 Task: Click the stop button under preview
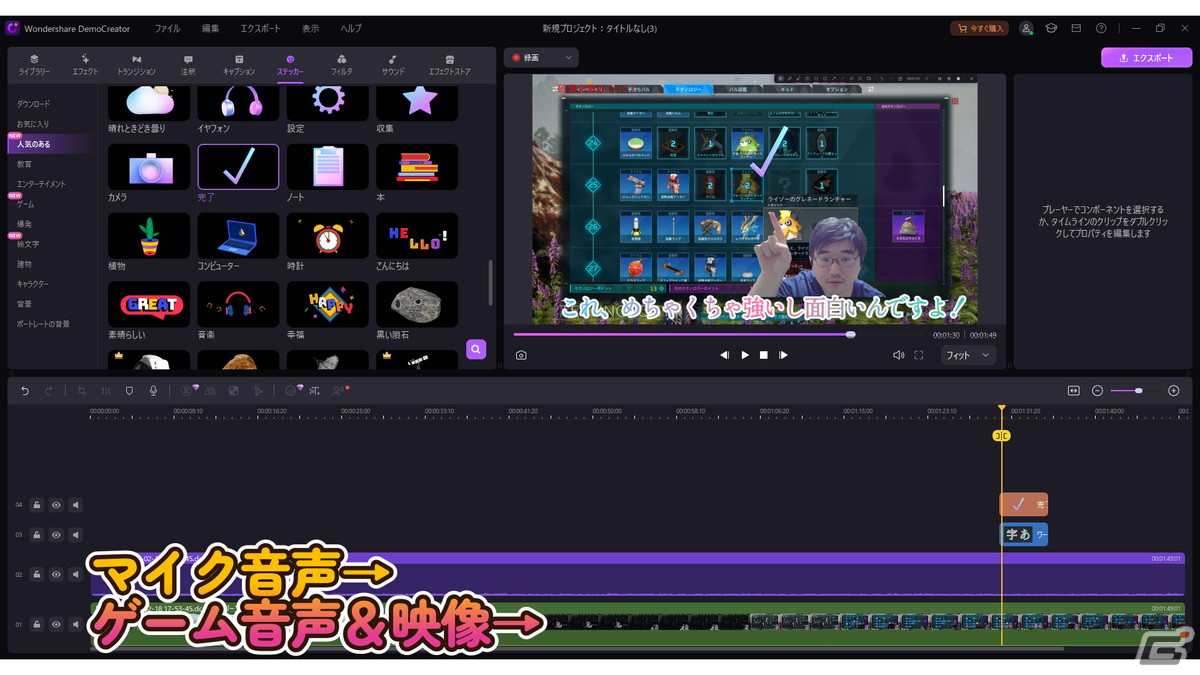click(x=763, y=355)
